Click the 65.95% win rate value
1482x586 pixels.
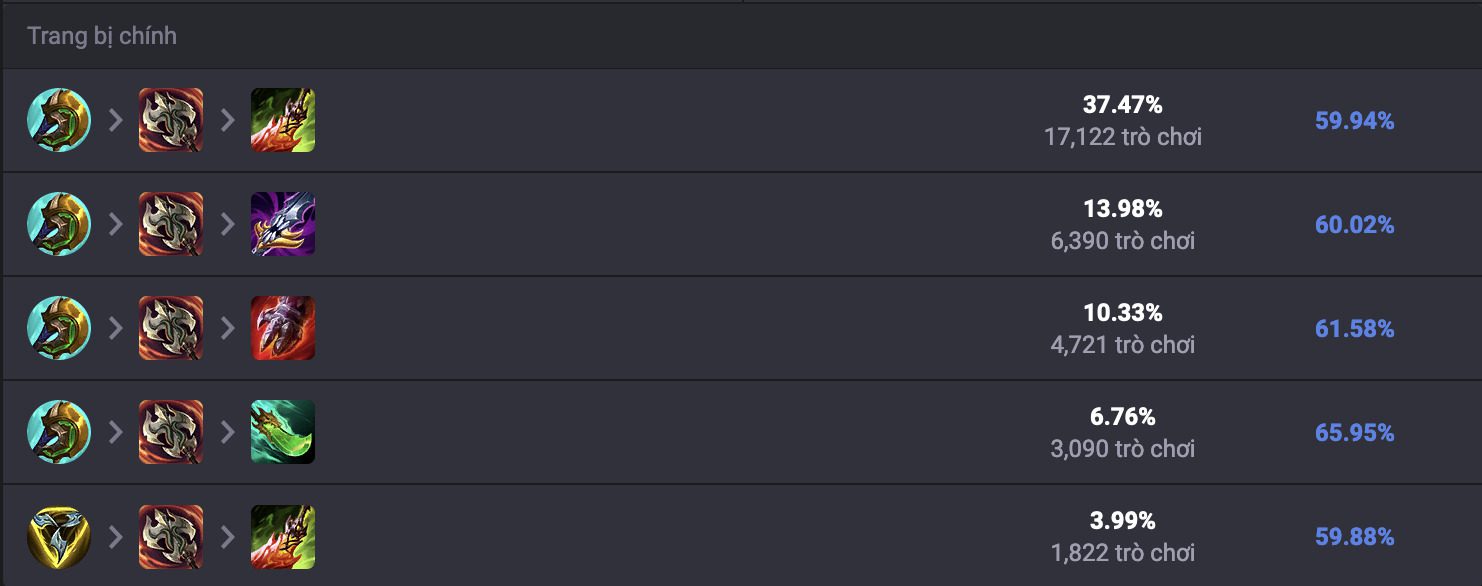pyautogui.click(x=1354, y=433)
